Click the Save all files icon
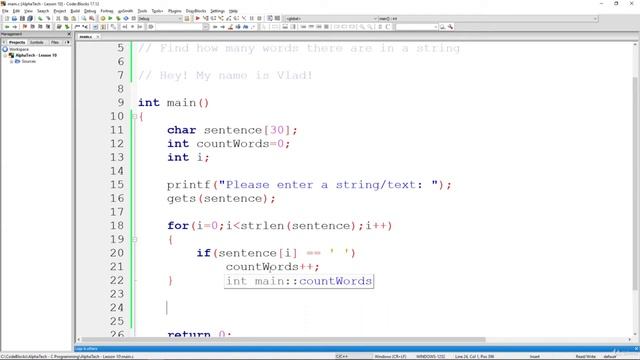Viewport: 640px width, 360px height. click(x=30, y=18)
